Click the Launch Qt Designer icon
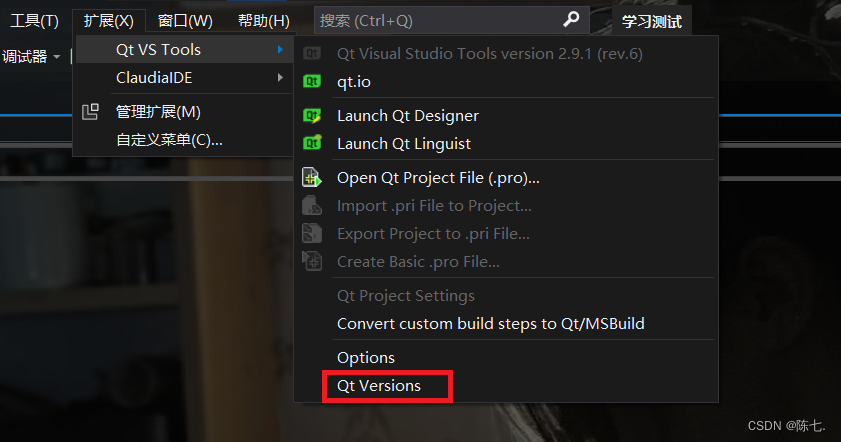The height and width of the screenshot is (442, 841). coord(312,115)
